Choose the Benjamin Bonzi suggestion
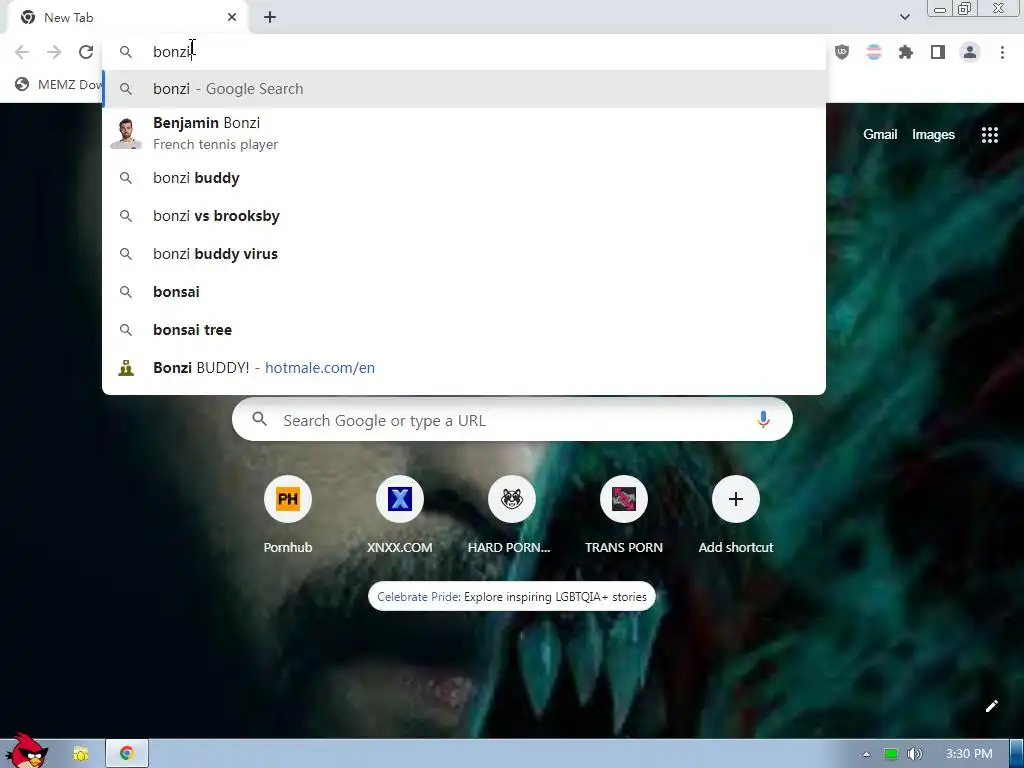 click(464, 133)
